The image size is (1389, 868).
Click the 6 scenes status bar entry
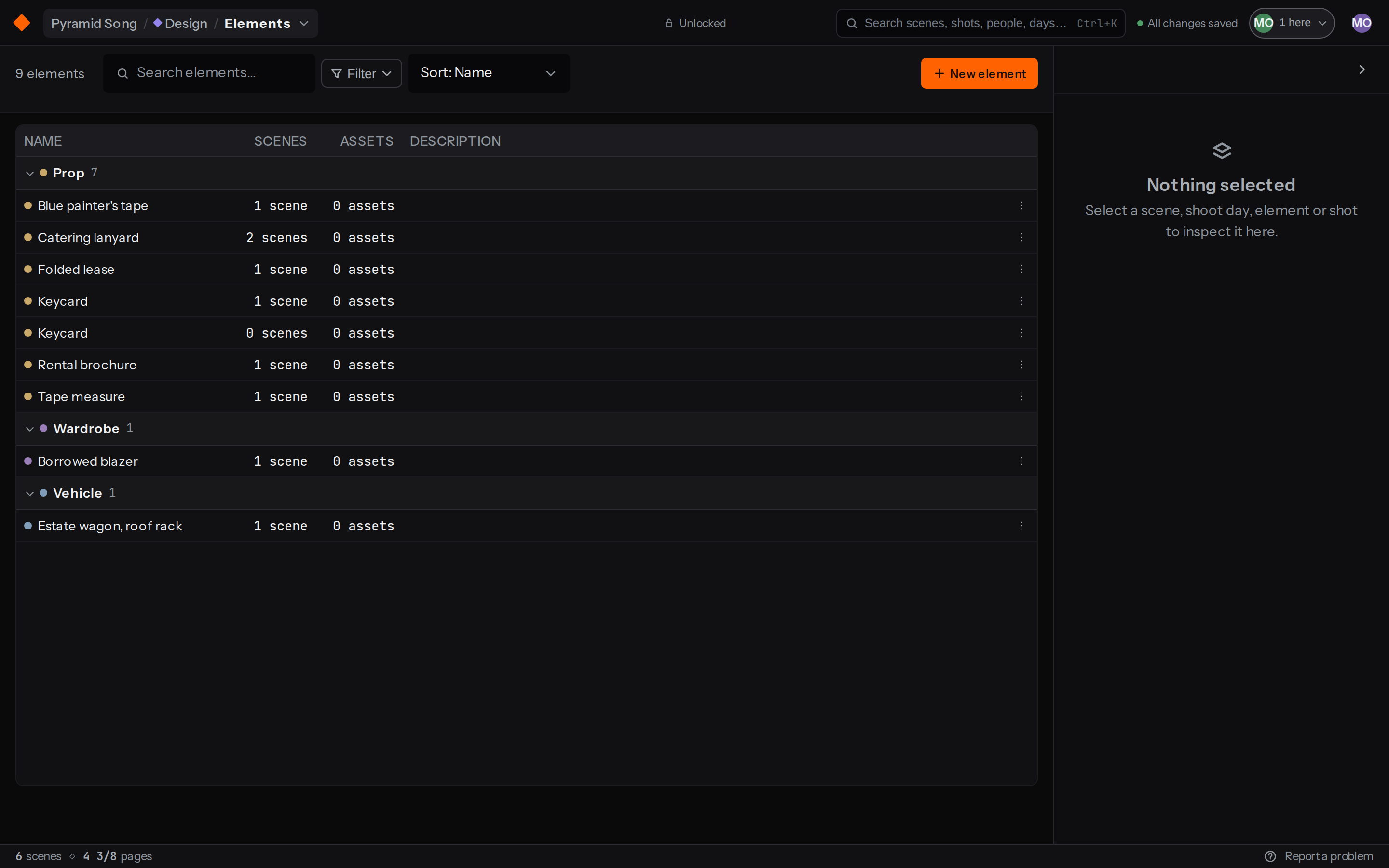[x=39, y=856]
